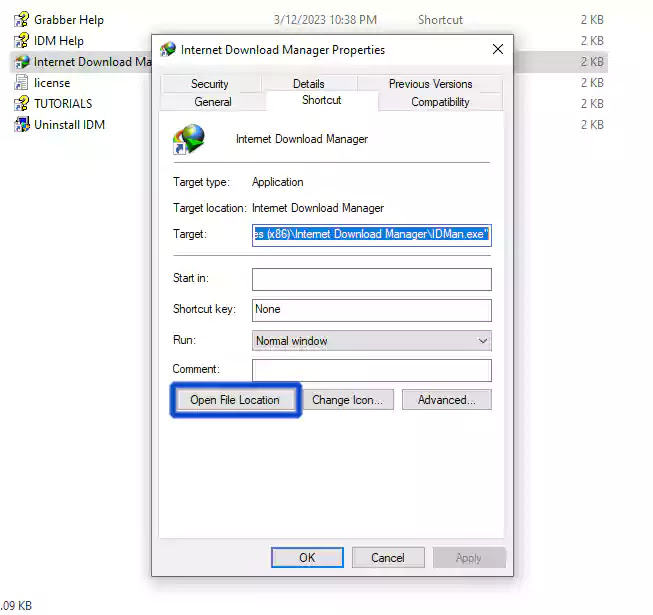The width and height of the screenshot is (653, 615).
Task: Open the Previous Versions tab
Action: 430,84
